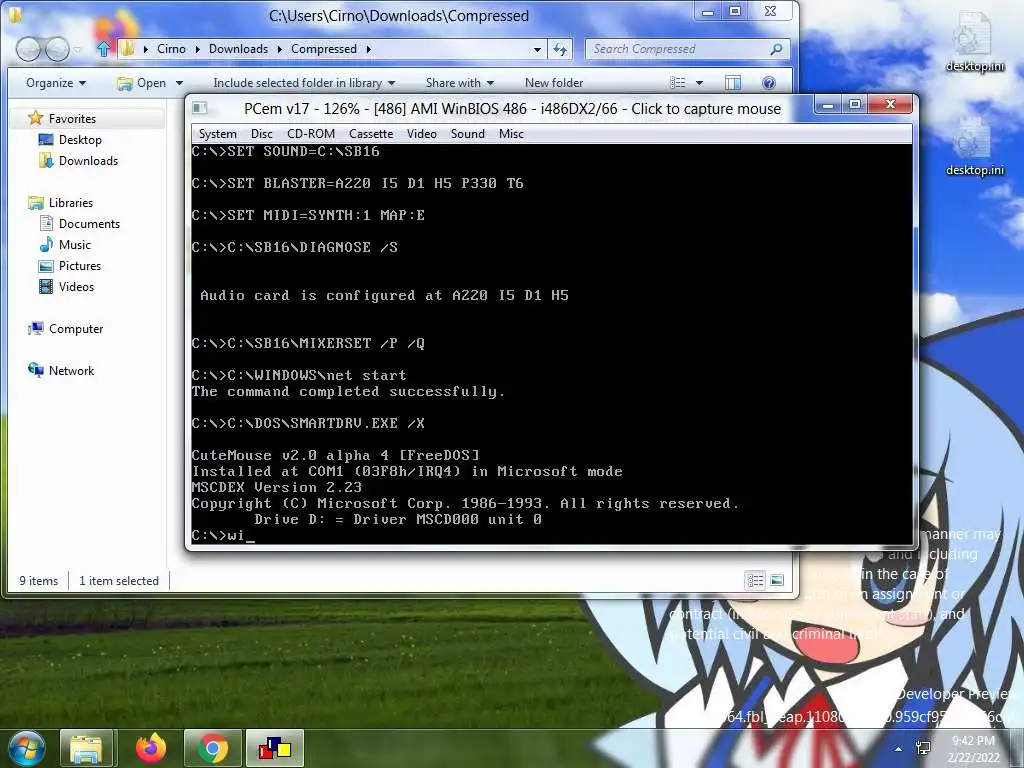
Task: Switch to large icons view in status bar
Action: [777, 580]
